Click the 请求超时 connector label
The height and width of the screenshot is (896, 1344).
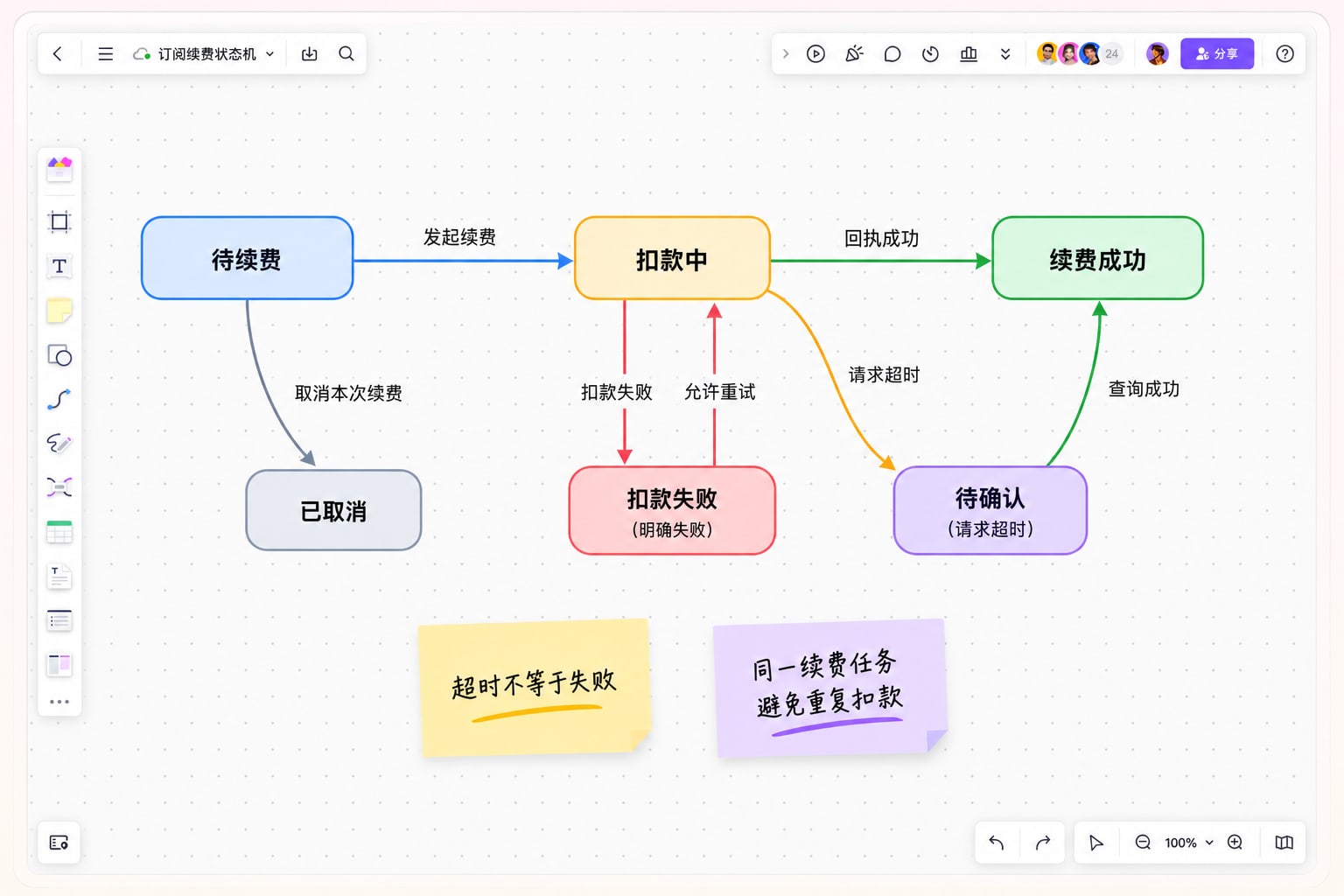click(884, 374)
